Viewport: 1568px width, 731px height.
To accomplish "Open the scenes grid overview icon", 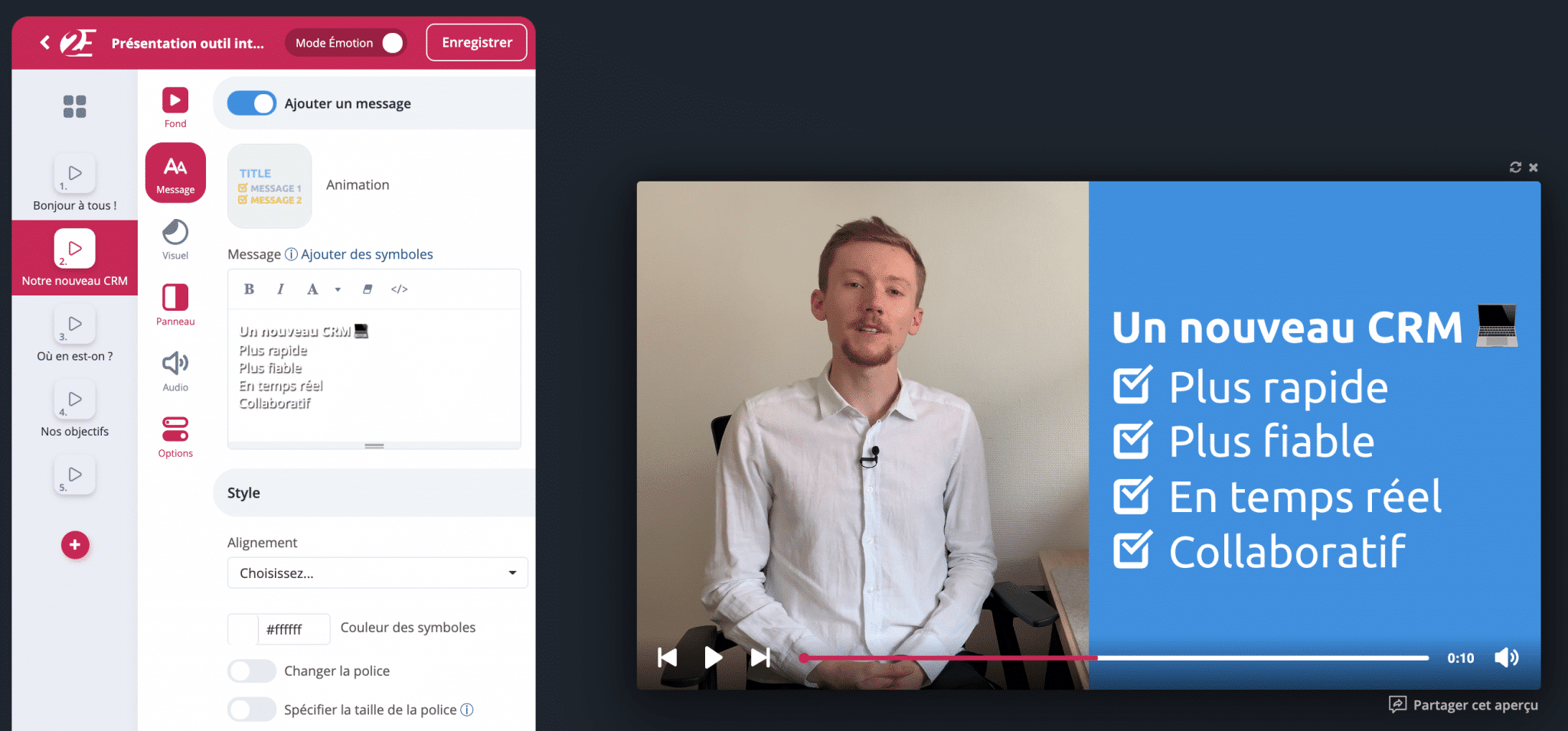I will [74, 106].
